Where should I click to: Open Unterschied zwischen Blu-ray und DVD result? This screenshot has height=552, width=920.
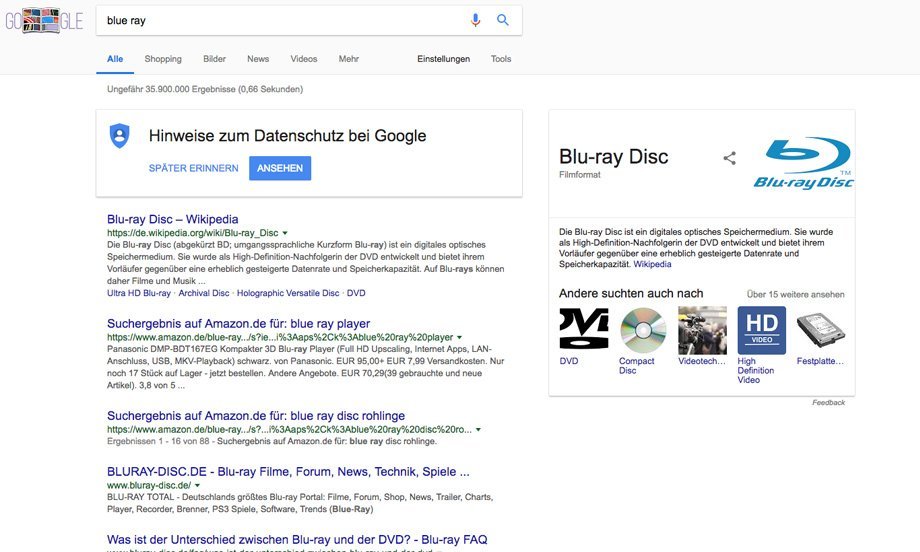click(297, 540)
